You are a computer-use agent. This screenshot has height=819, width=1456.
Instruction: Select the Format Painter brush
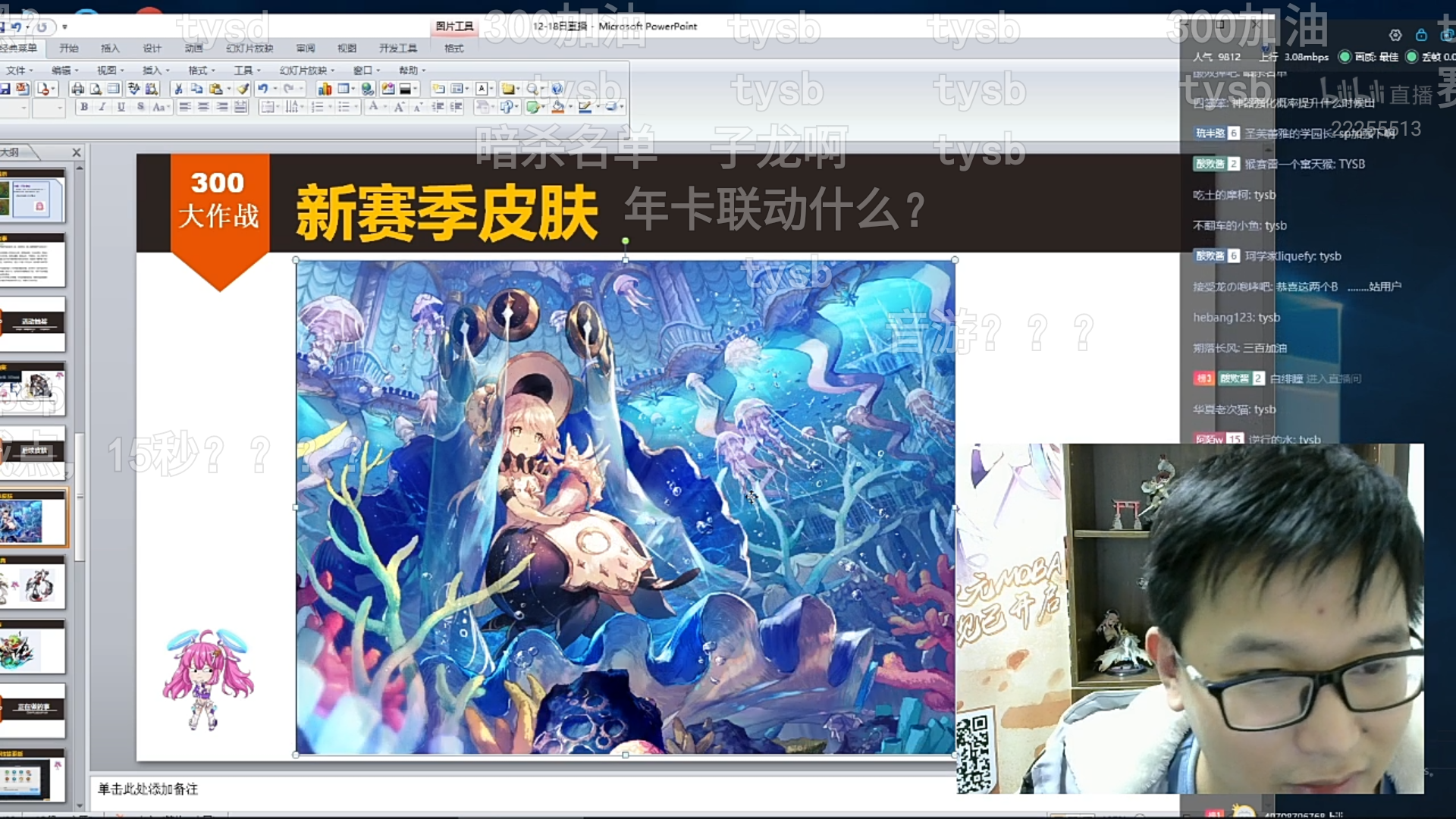(243, 89)
